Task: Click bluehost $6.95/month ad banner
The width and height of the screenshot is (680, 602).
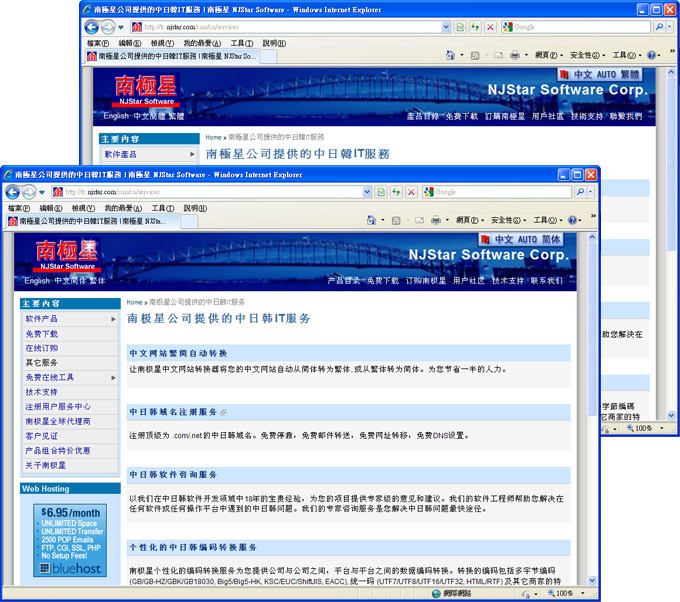Action: click(70, 540)
